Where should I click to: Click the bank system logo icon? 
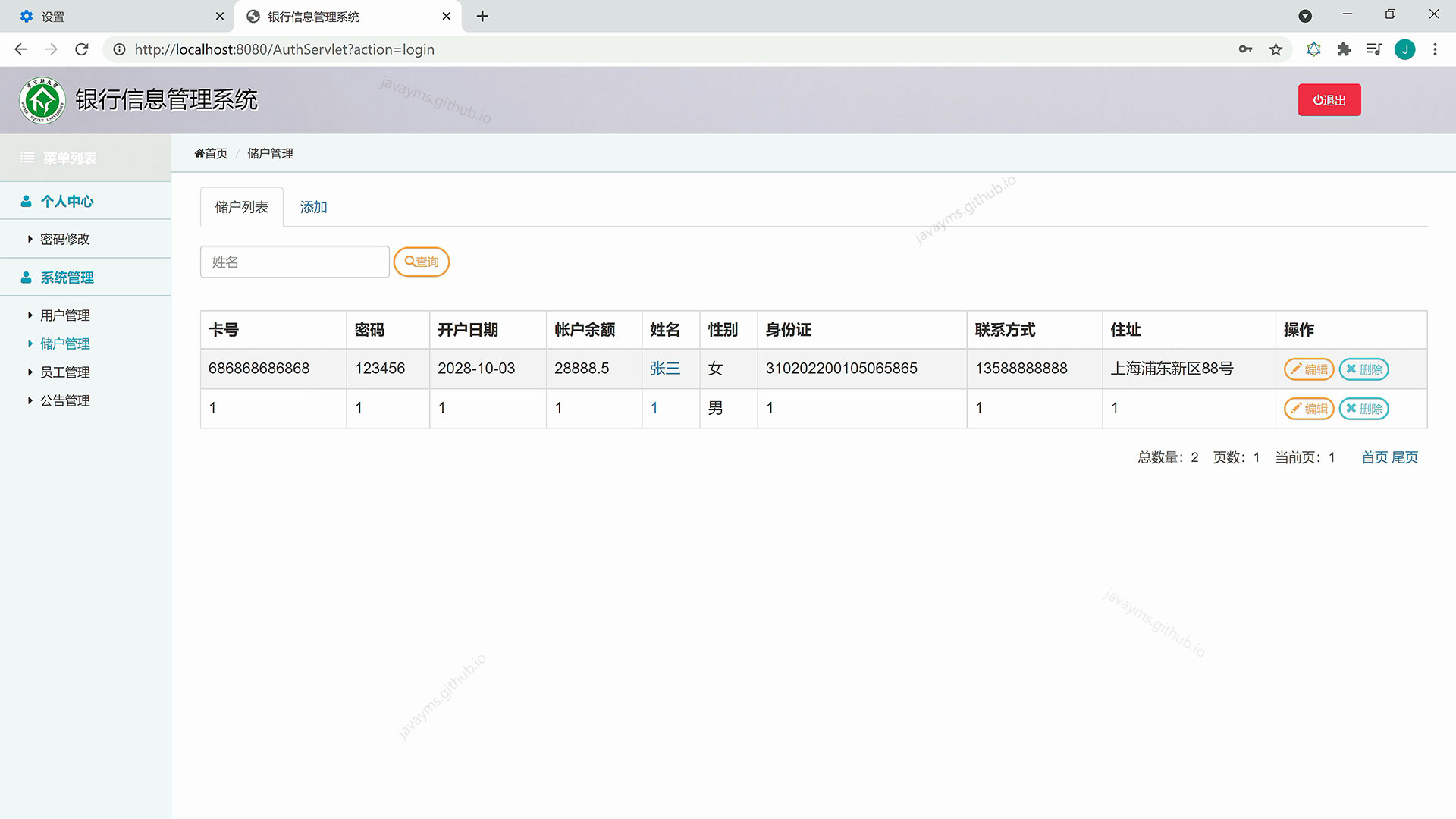click(x=42, y=100)
